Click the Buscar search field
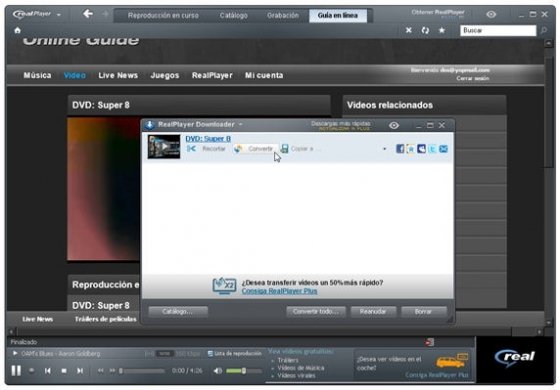This screenshot has width=560, height=390. click(498, 30)
